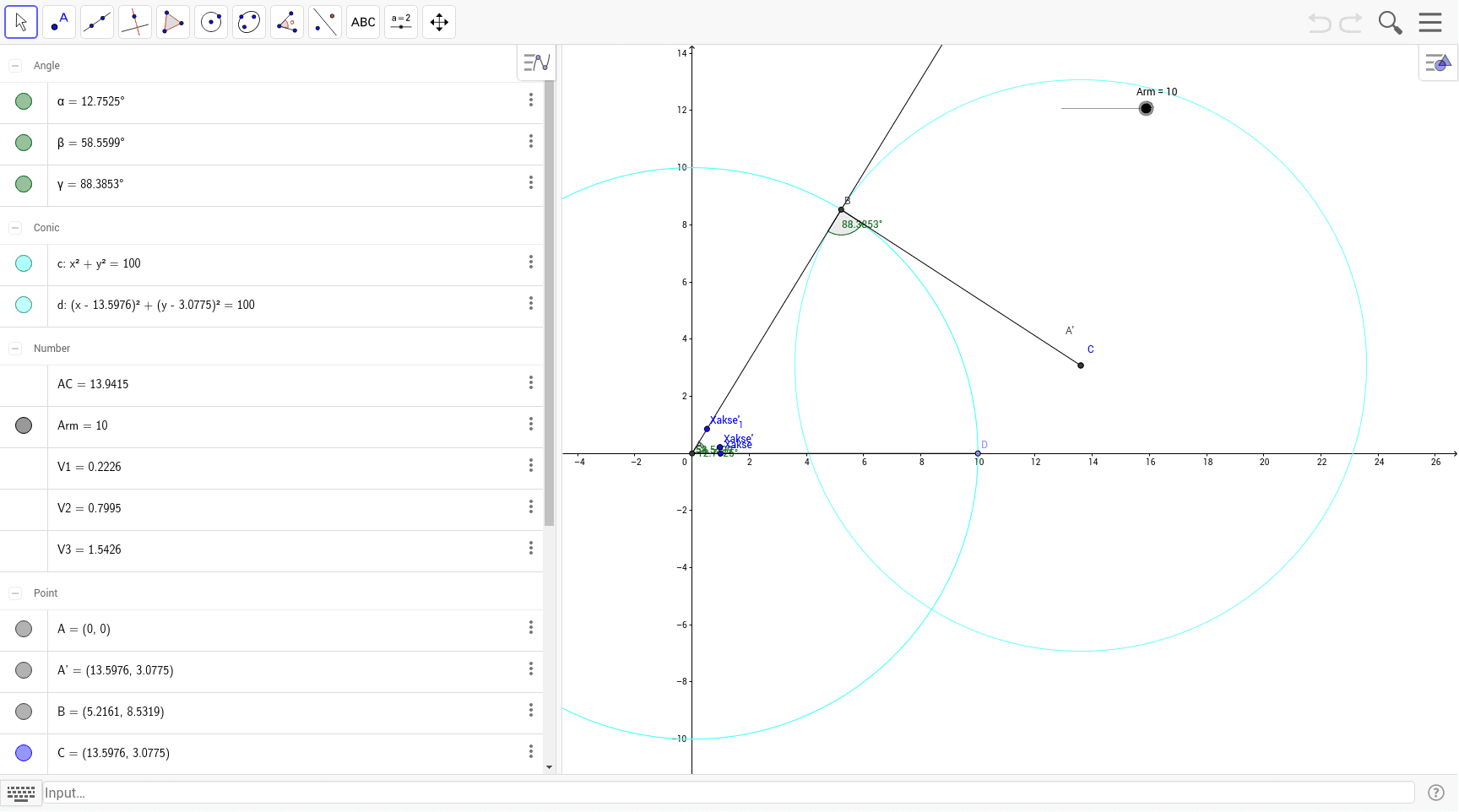Click the Arm slider knob in graphics view

(x=1146, y=108)
